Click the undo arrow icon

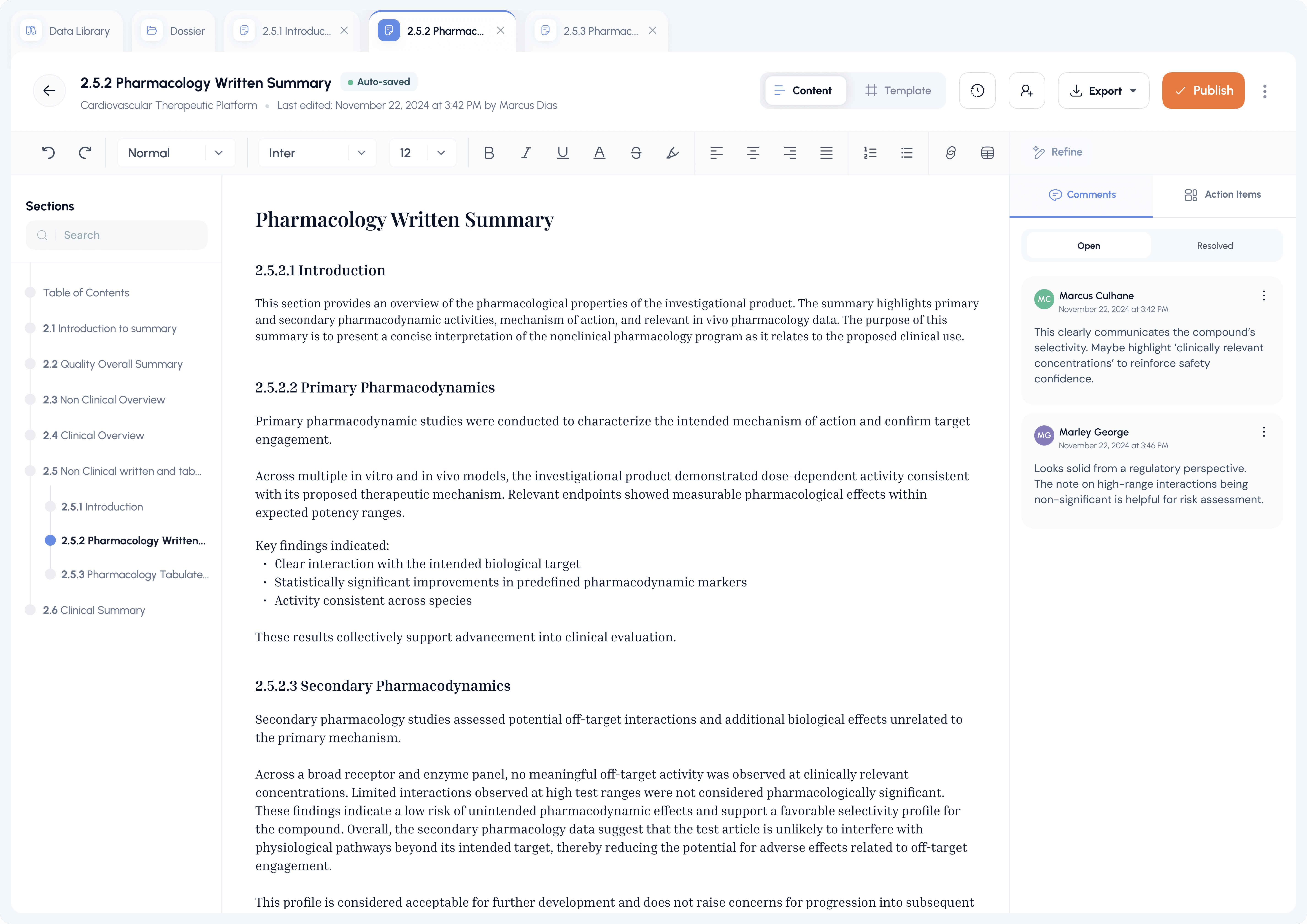coord(48,153)
